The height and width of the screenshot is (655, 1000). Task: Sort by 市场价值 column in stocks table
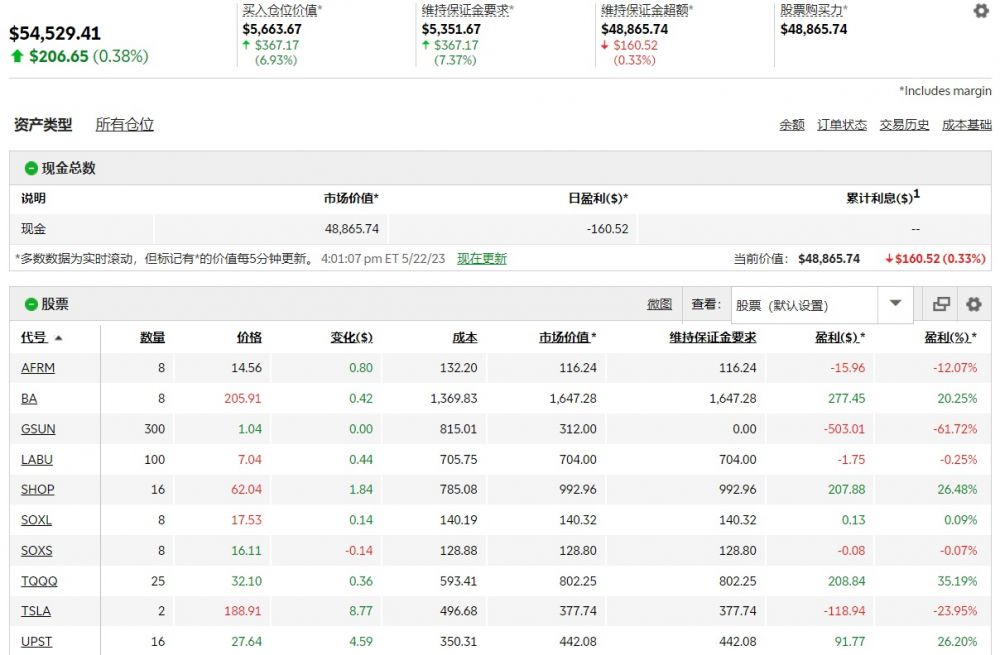click(x=567, y=338)
